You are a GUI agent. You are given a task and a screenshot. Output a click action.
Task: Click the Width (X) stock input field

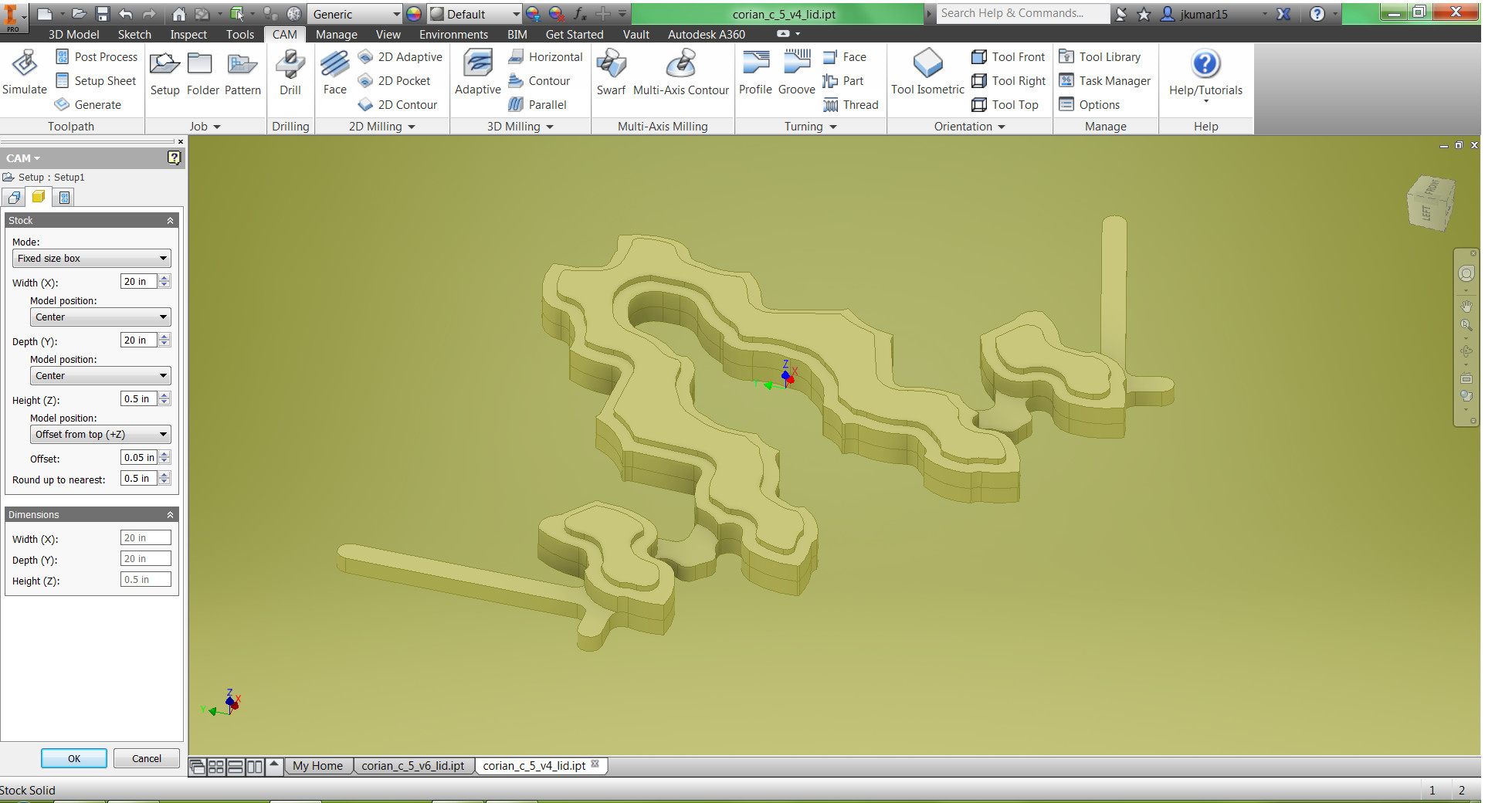point(139,282)
